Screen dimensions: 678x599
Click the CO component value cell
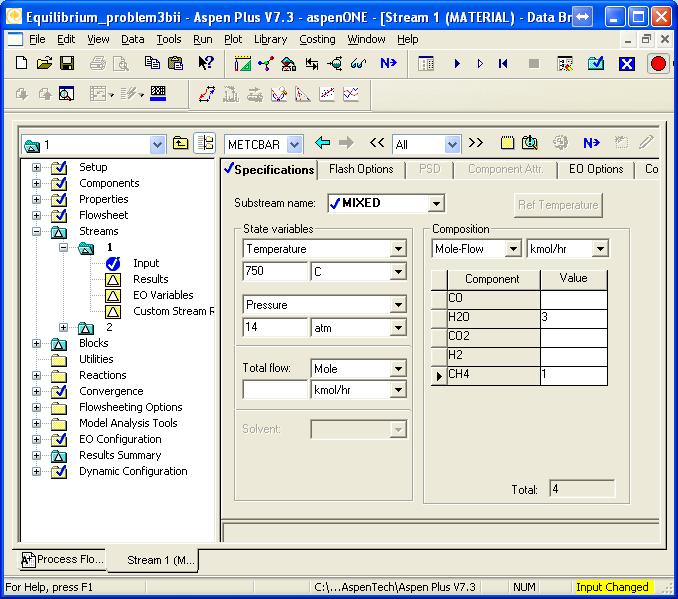click(x=573, y=298)
